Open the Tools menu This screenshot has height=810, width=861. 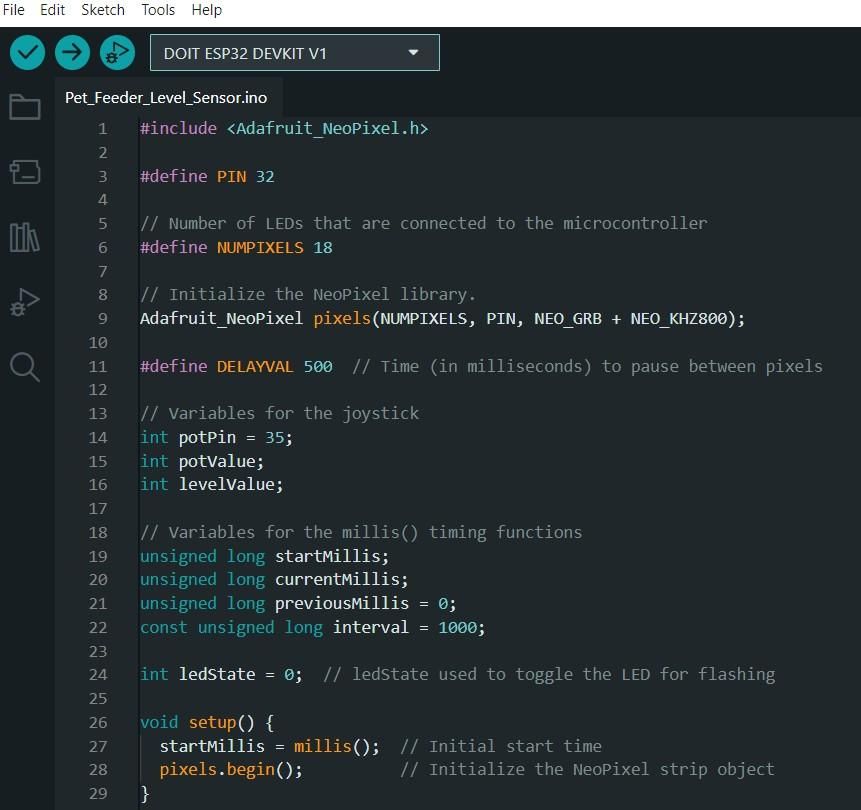[x=158, y=10]
